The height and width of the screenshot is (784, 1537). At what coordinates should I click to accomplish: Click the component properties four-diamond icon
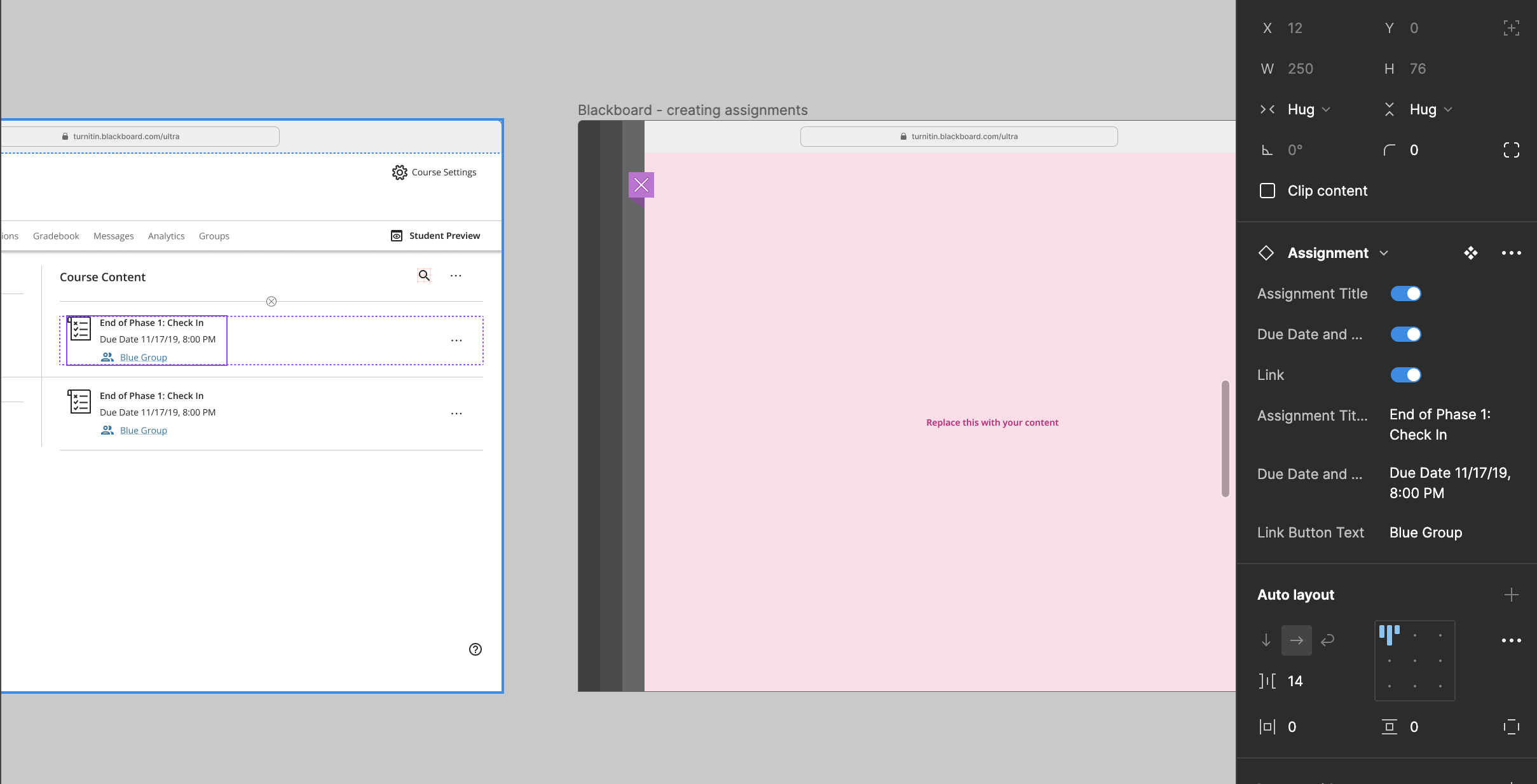[x=1470, y=253]
